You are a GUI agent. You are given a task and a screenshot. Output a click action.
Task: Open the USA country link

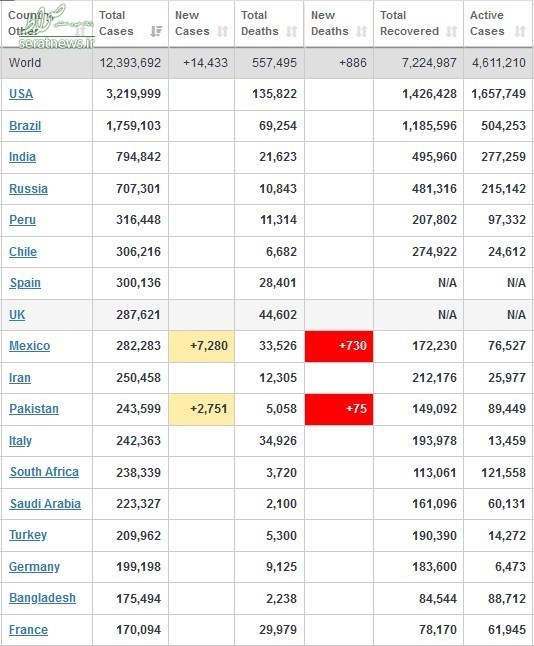click(21, 94)
